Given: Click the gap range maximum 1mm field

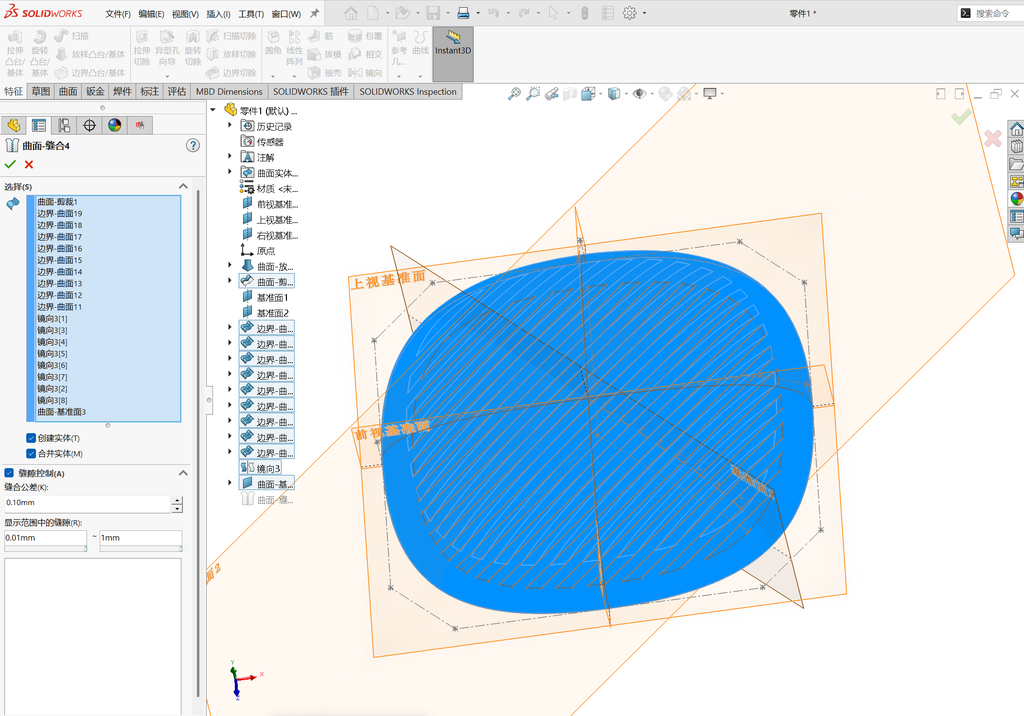Looking at the screenshot, I should [140, 538].
